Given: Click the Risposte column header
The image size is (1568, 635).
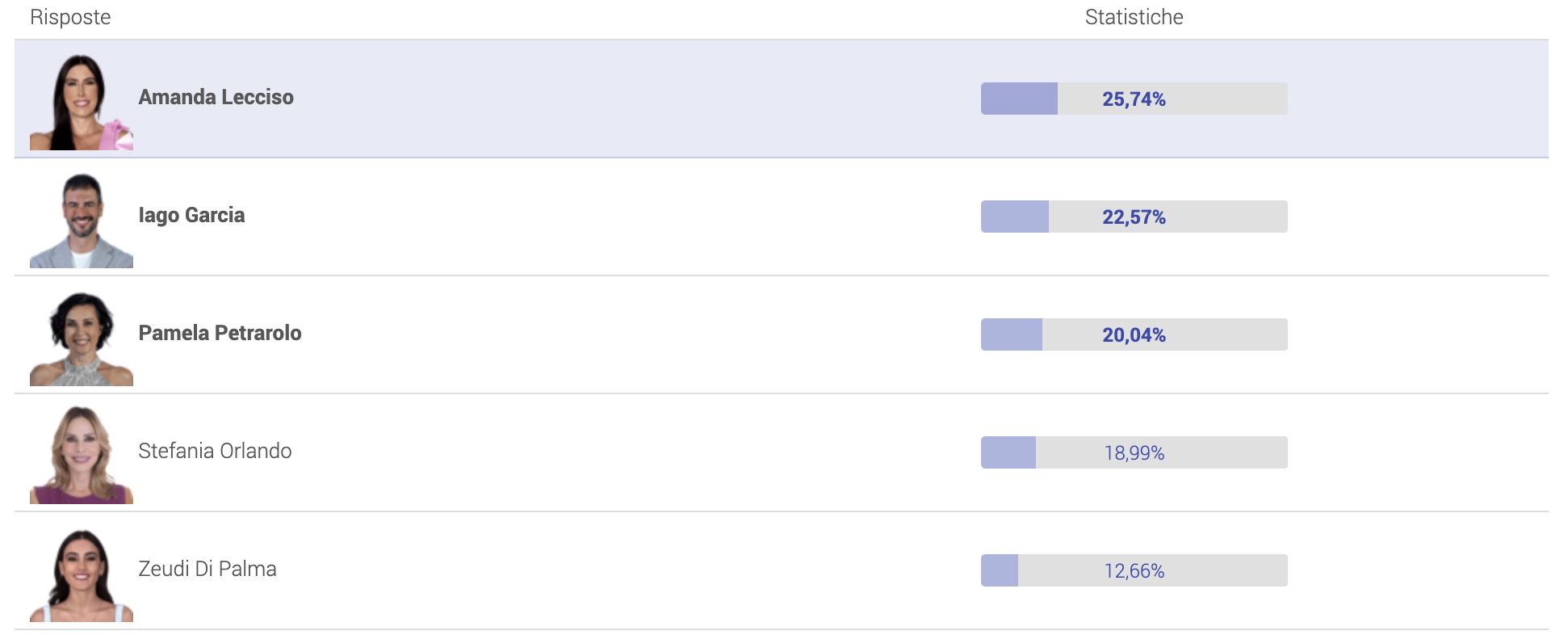Looking at the screenshot, I should [x=70, y=17].
